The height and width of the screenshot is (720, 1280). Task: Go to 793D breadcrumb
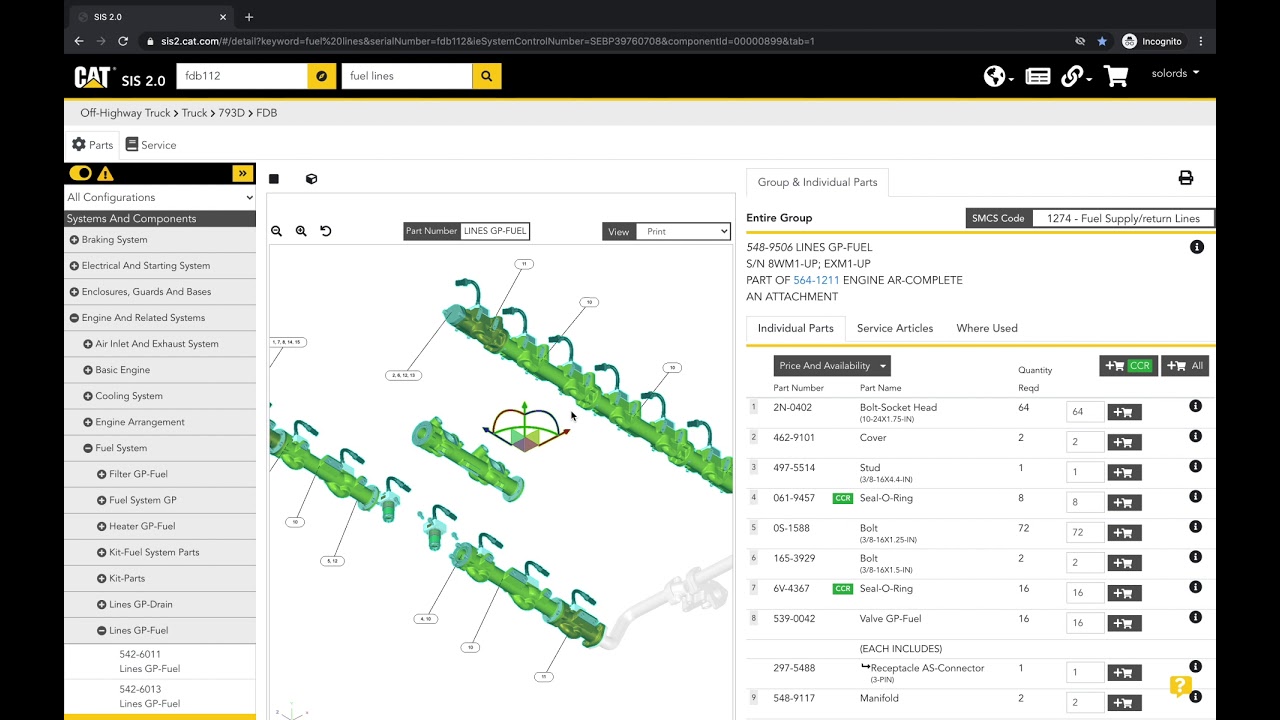(x=231, y=113)
